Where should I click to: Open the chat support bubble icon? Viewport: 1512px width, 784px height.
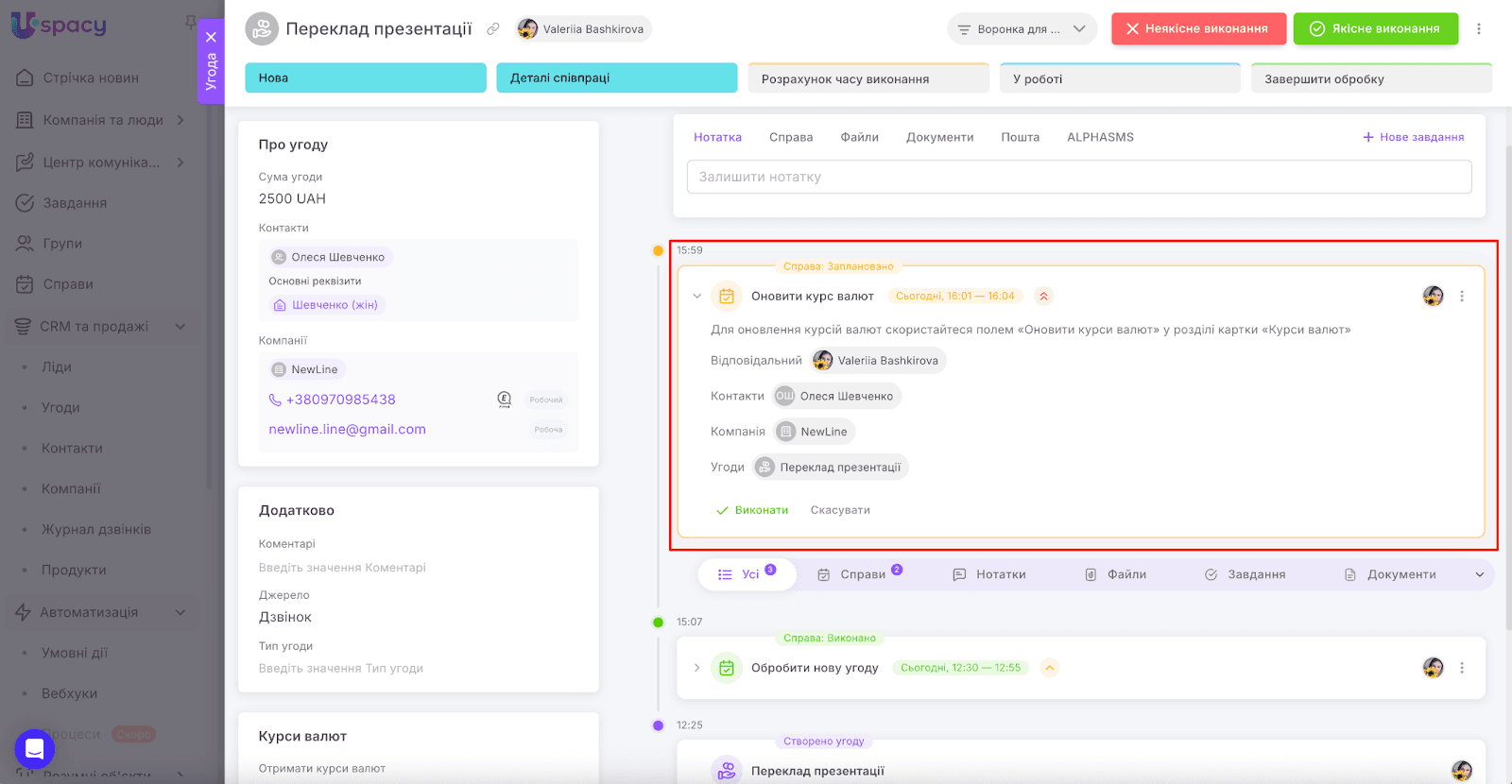(x=35, y=750)
